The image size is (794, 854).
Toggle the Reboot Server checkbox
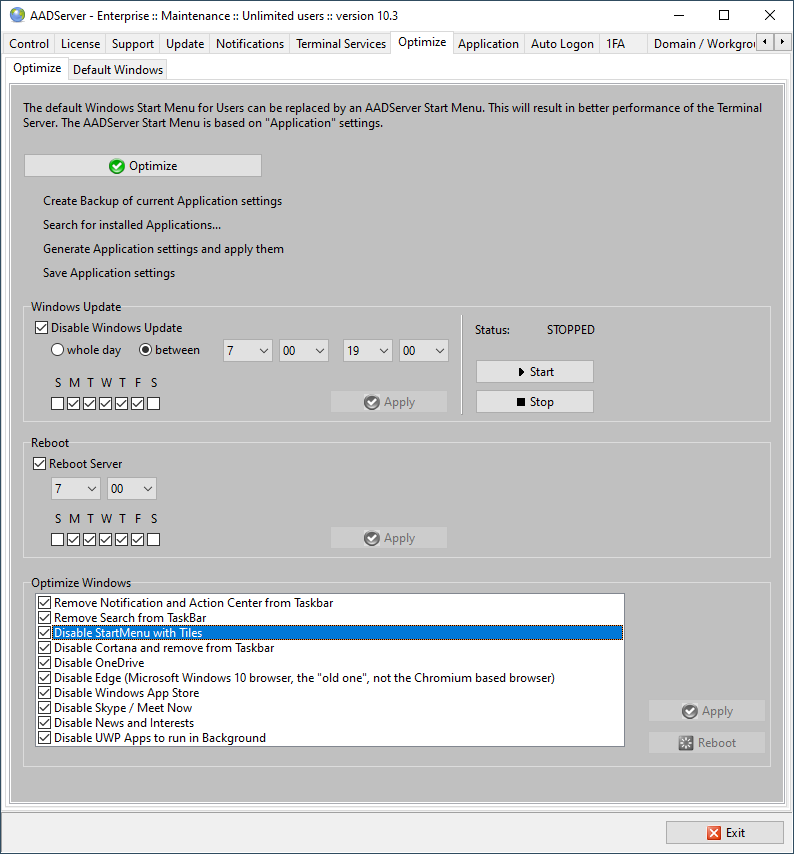tap(41, 464)
